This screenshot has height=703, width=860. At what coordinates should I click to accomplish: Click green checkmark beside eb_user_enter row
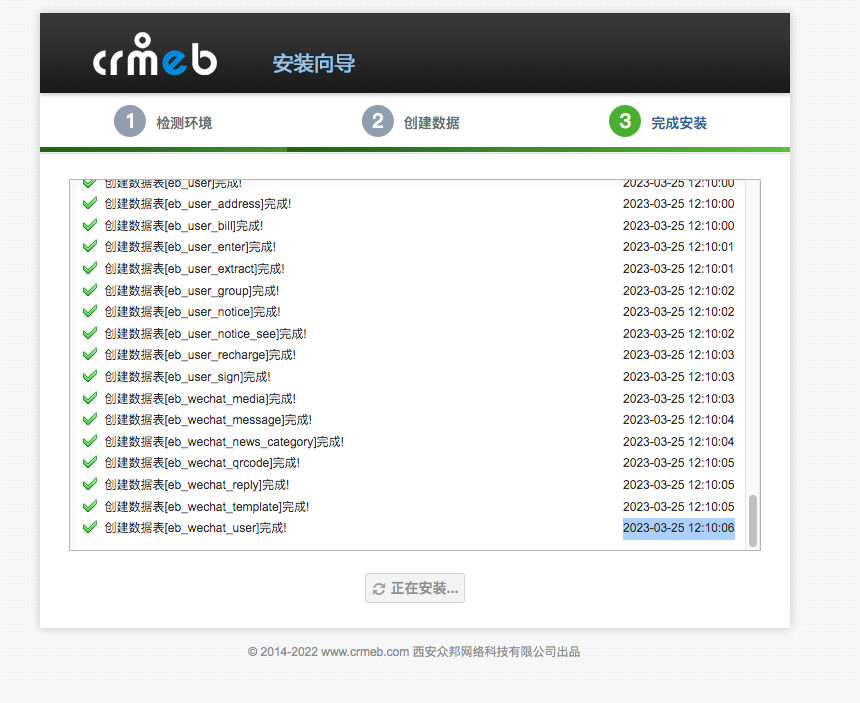pos(90,247)
